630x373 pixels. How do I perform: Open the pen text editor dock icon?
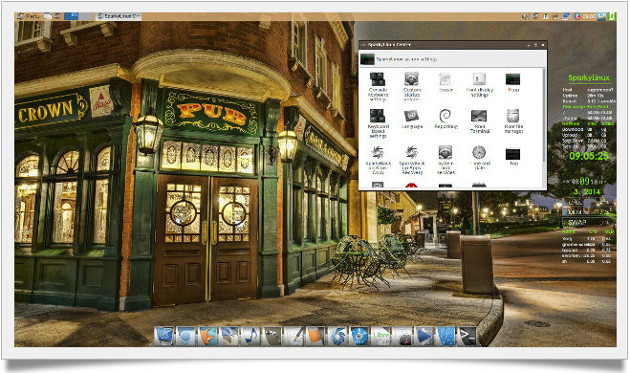[294, 336]
